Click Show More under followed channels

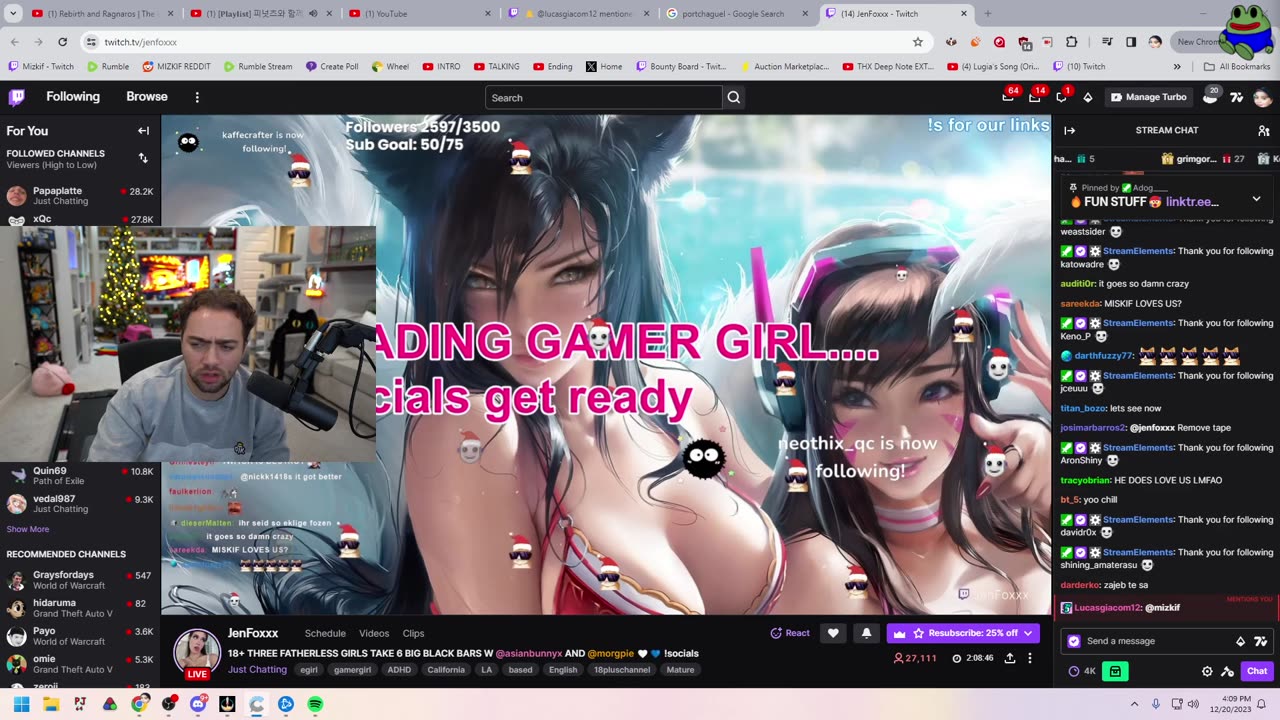(28, 529)
